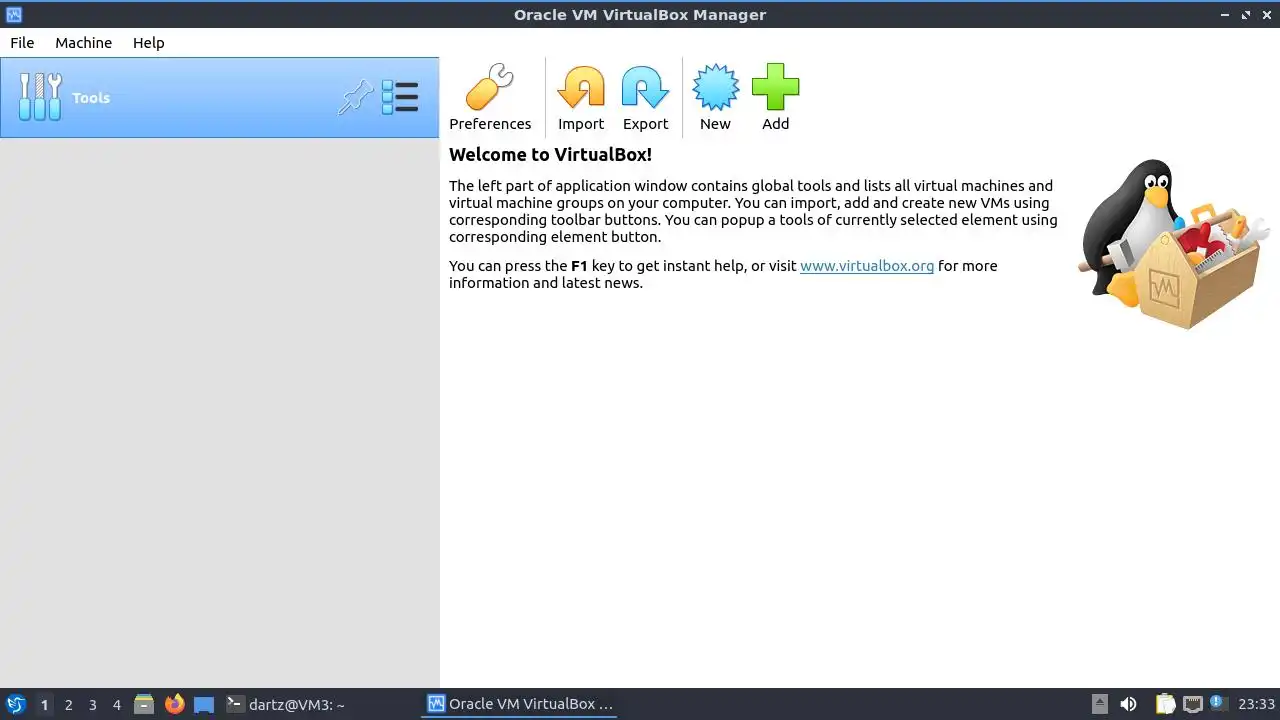Open the Machine menu

point(83,43)
